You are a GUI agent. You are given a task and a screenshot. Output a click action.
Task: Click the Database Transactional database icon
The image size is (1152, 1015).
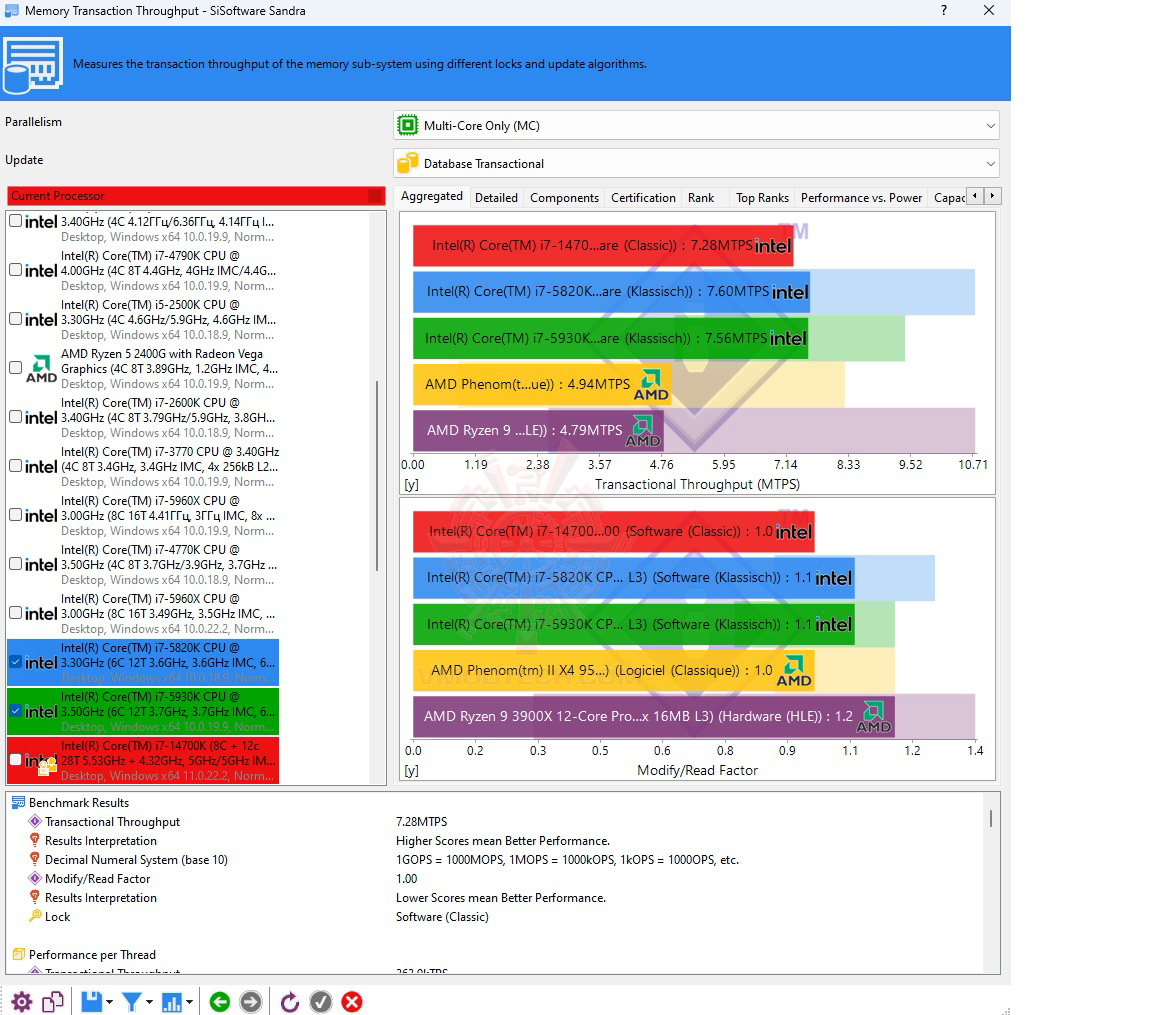(x=407, y=163)
